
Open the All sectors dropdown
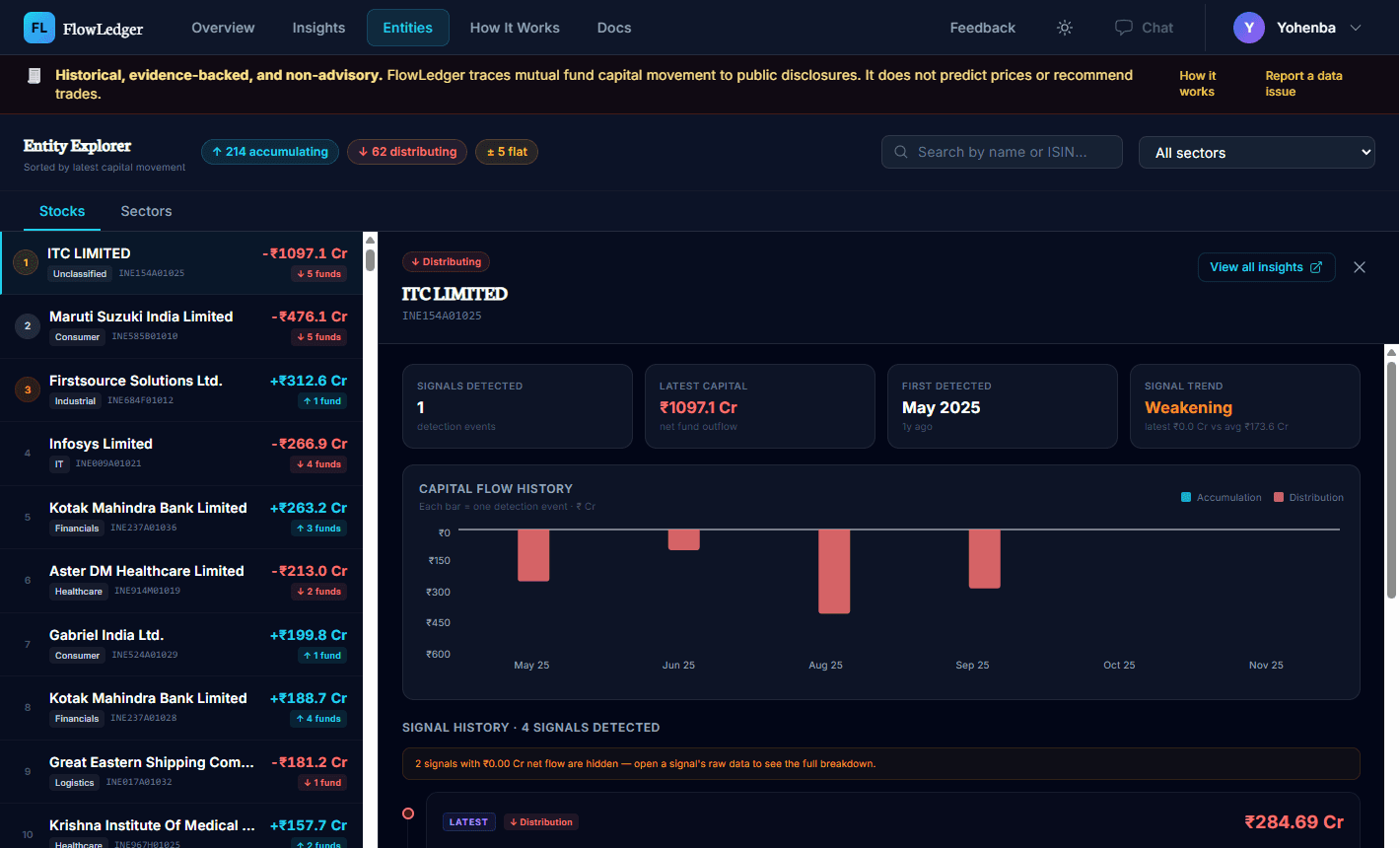1257,153
